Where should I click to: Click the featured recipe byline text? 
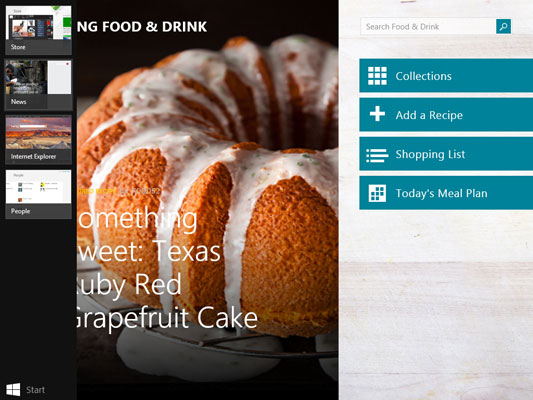coord(118,191)
